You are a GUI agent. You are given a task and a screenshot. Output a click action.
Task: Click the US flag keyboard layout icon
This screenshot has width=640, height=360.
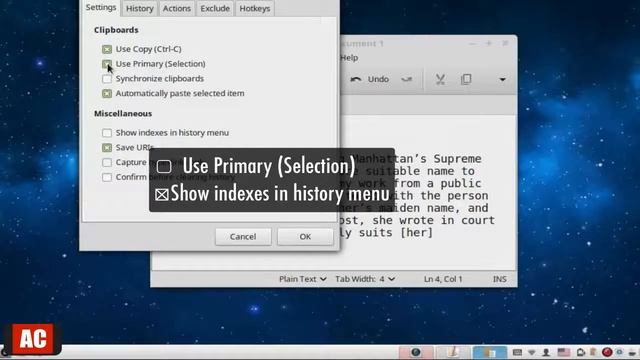(564, 352)
